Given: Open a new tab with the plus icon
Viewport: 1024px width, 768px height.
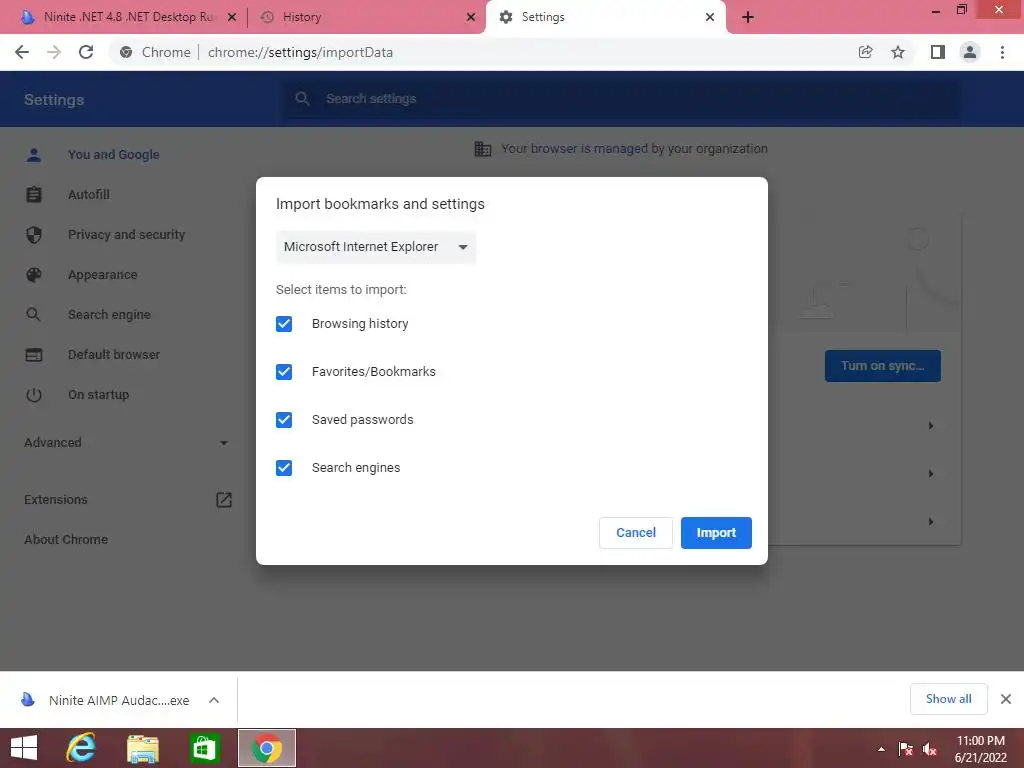Looking at the screenshot, I should [748, 17].
